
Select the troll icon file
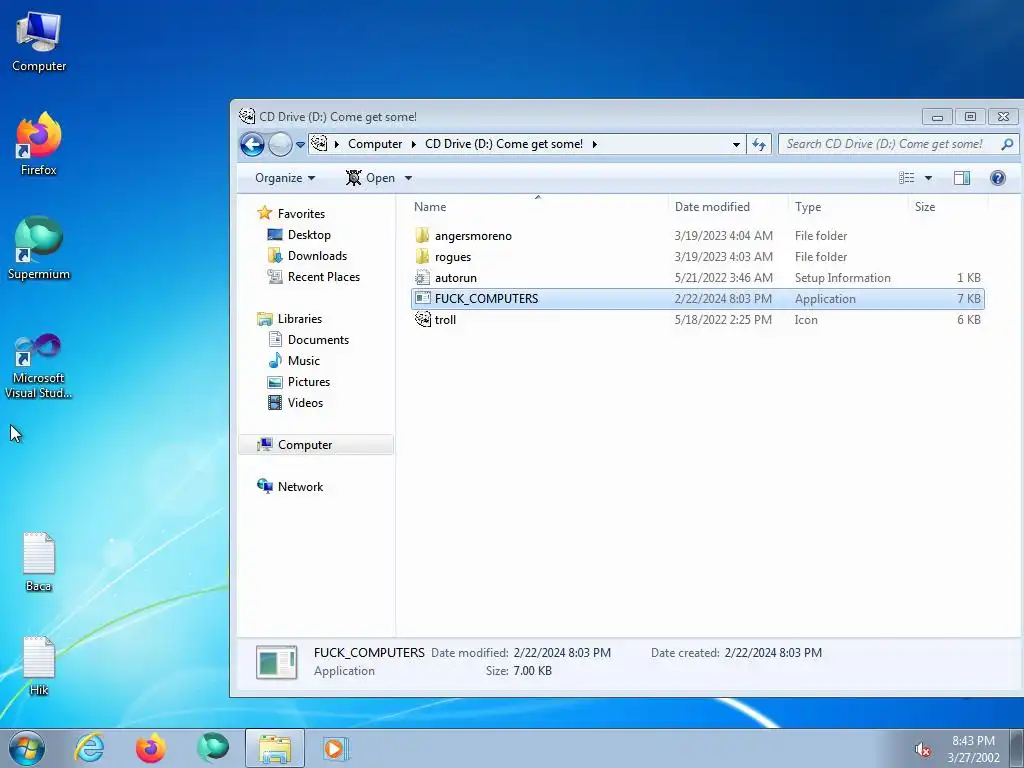click(x=697, y=319)
